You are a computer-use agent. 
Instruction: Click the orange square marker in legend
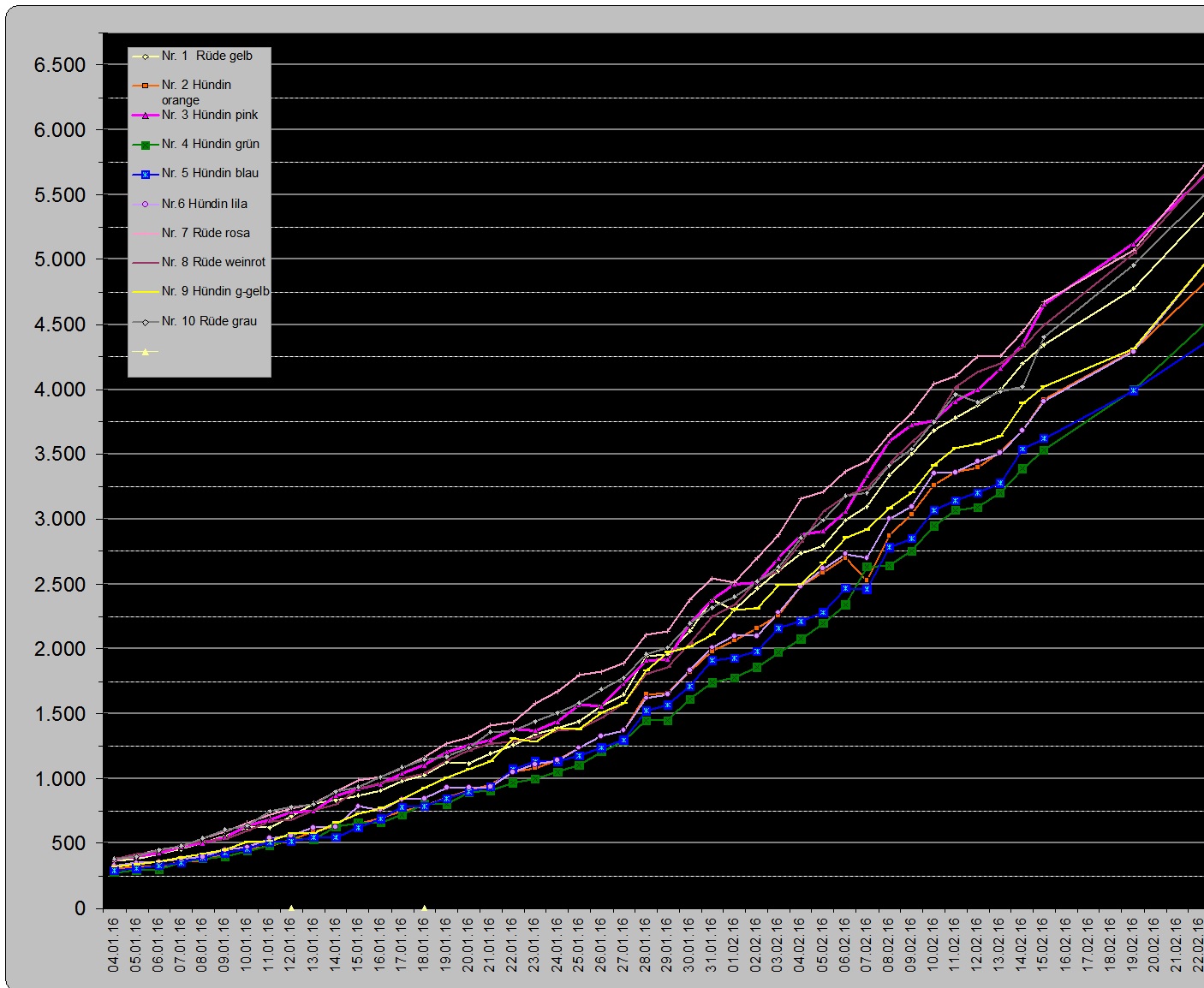146,86
